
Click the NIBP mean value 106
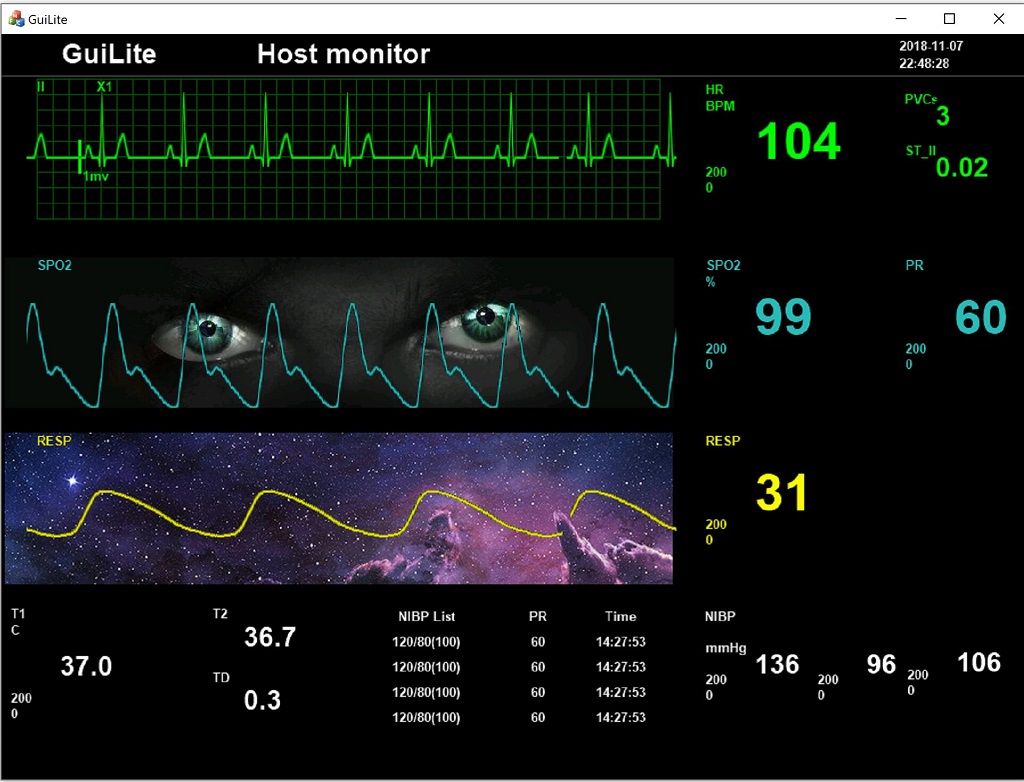point(979,662)
